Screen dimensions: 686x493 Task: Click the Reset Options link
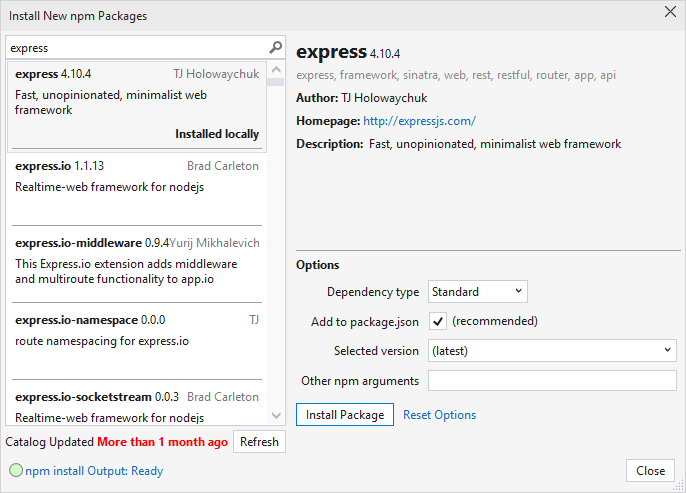click(439, 415)
